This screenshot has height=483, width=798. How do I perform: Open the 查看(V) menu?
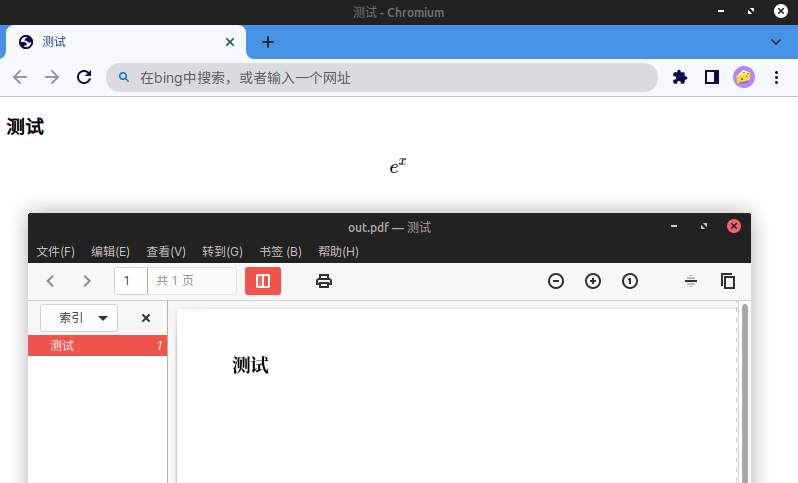pos(166,252)
